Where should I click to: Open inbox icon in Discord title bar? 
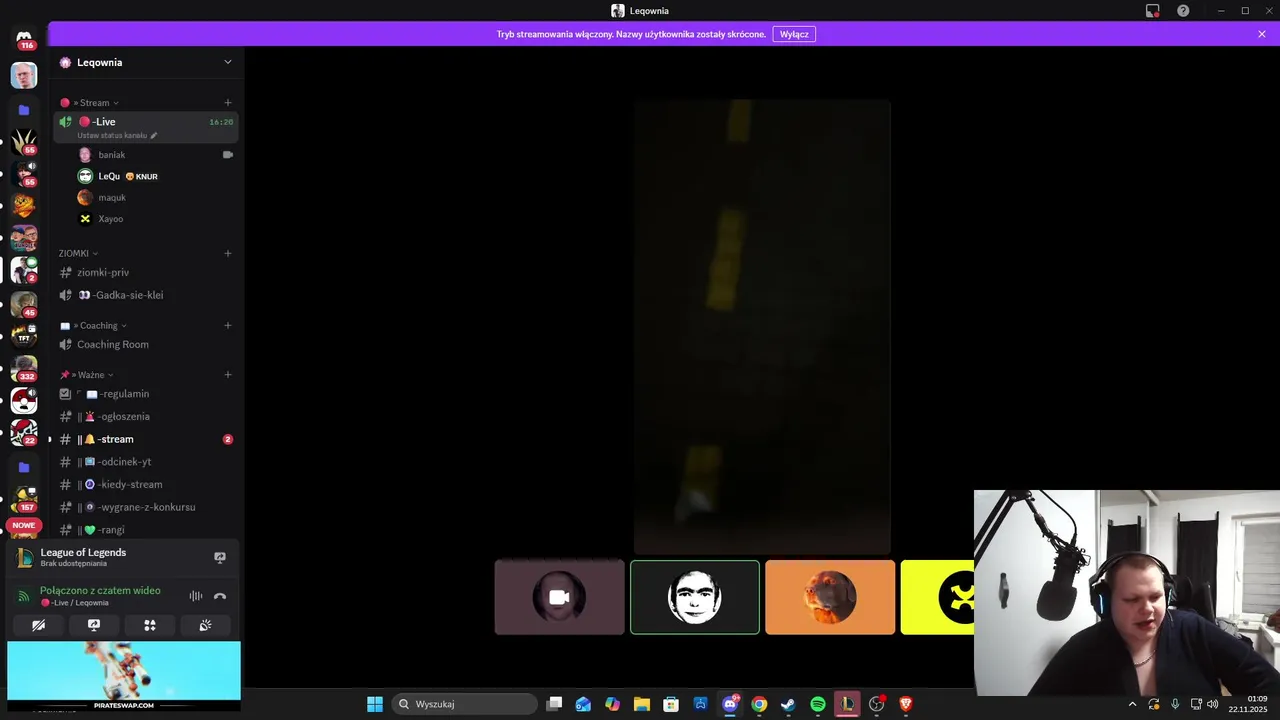[x=1153, y=11]
